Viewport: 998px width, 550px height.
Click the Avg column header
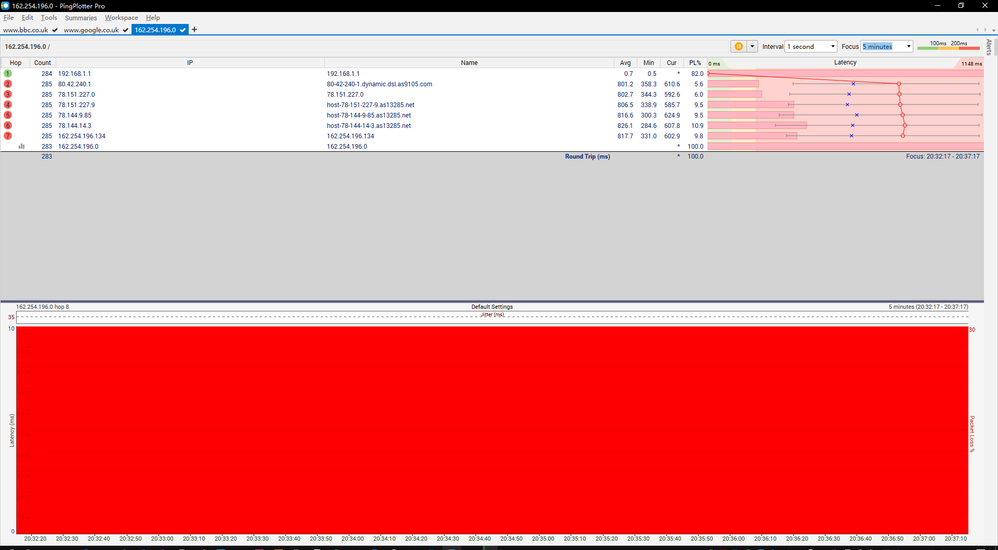(626, 63)
